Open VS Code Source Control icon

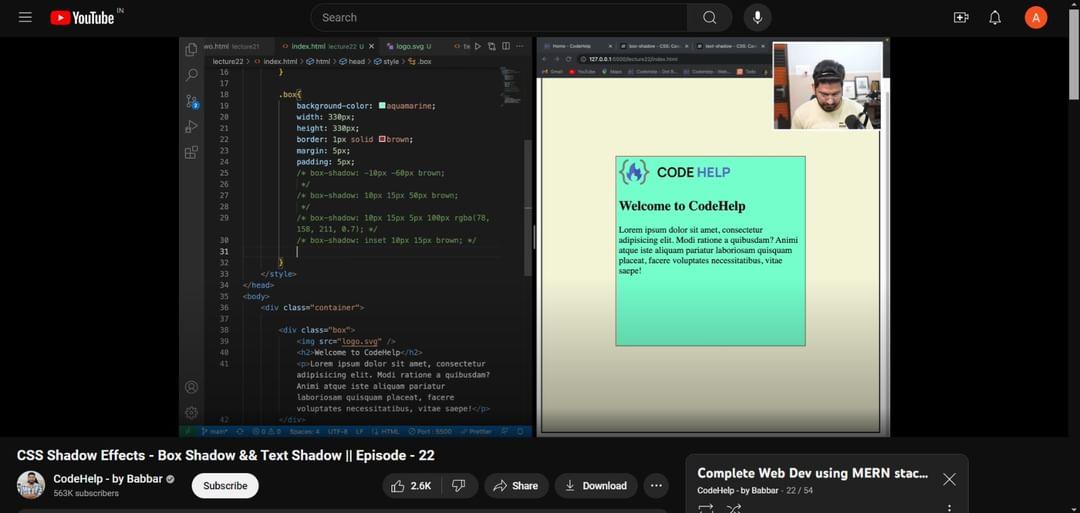pyautogui.click(x=192, y=101)
